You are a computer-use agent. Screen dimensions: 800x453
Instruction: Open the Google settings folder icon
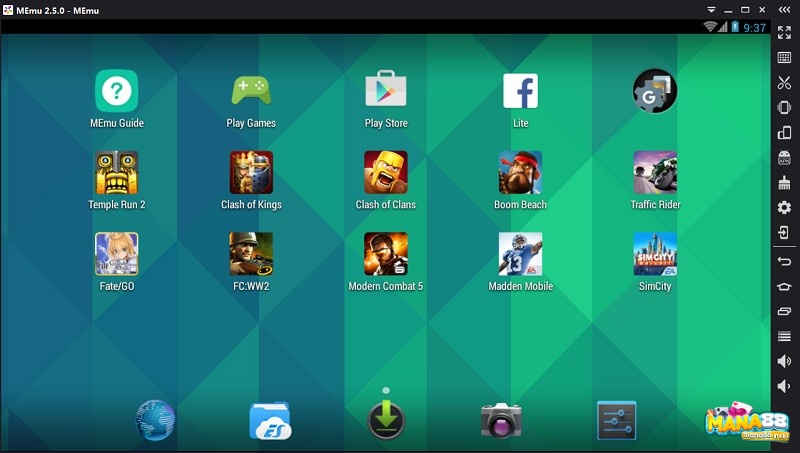click(655, 91)
